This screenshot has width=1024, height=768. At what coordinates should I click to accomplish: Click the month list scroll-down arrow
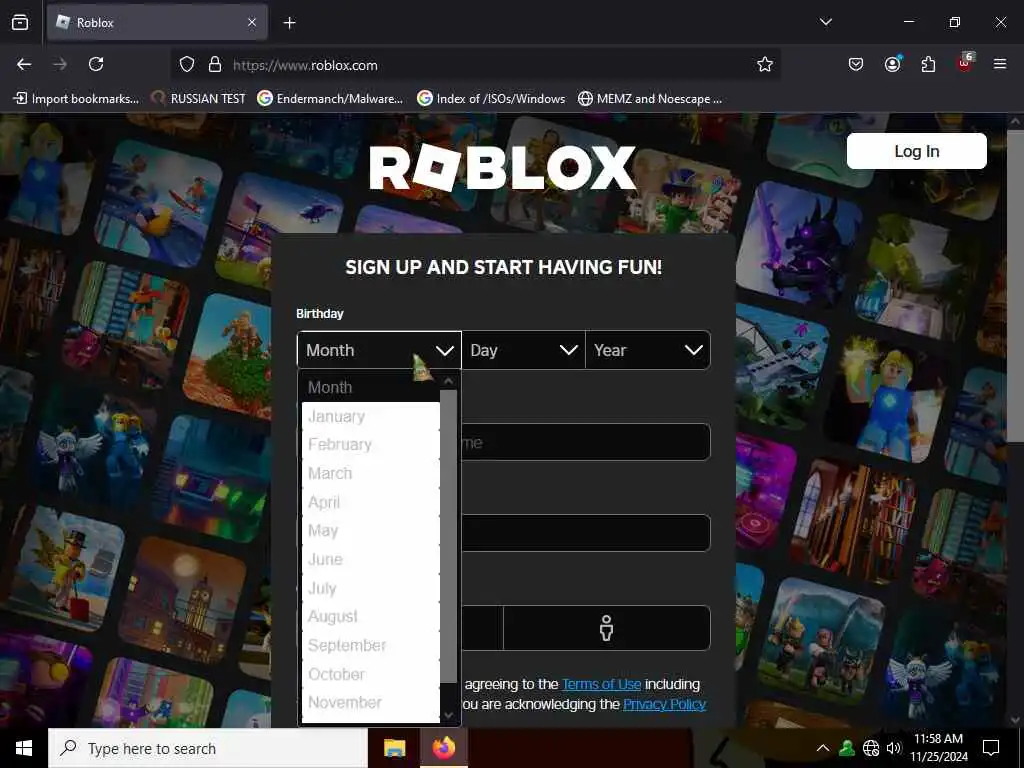click(x=449, y=715)
